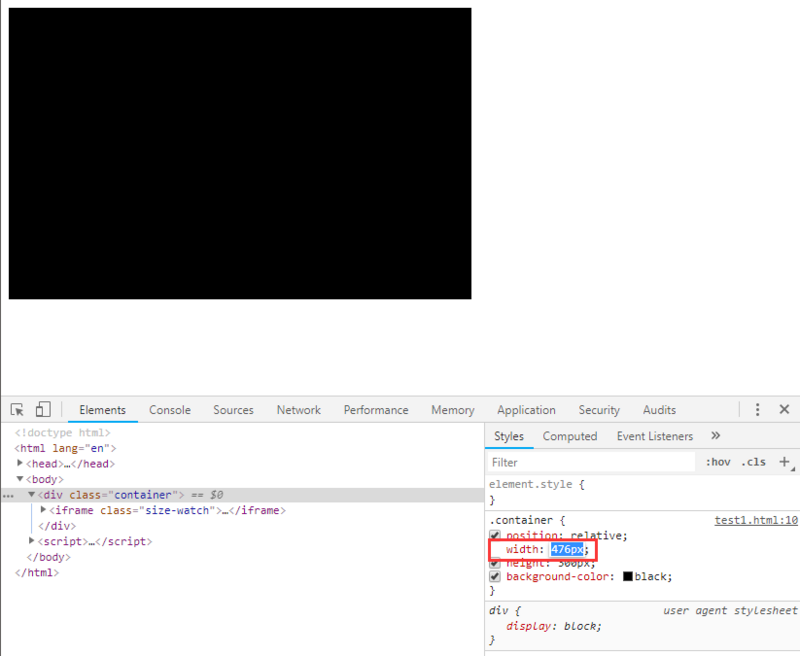This screenshot has width=800, height=656.
Task: Click the user agent stylesheet label
Action: click(x=730, y=611)
